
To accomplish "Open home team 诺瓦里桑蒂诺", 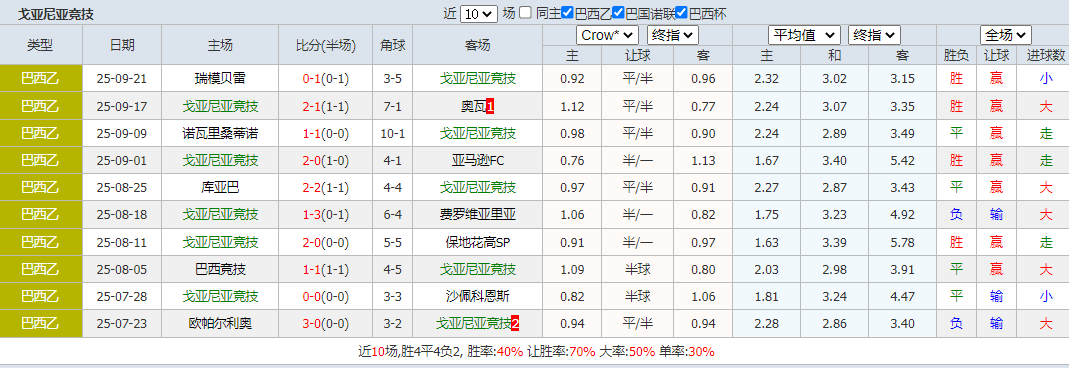I will coord(220,133).
